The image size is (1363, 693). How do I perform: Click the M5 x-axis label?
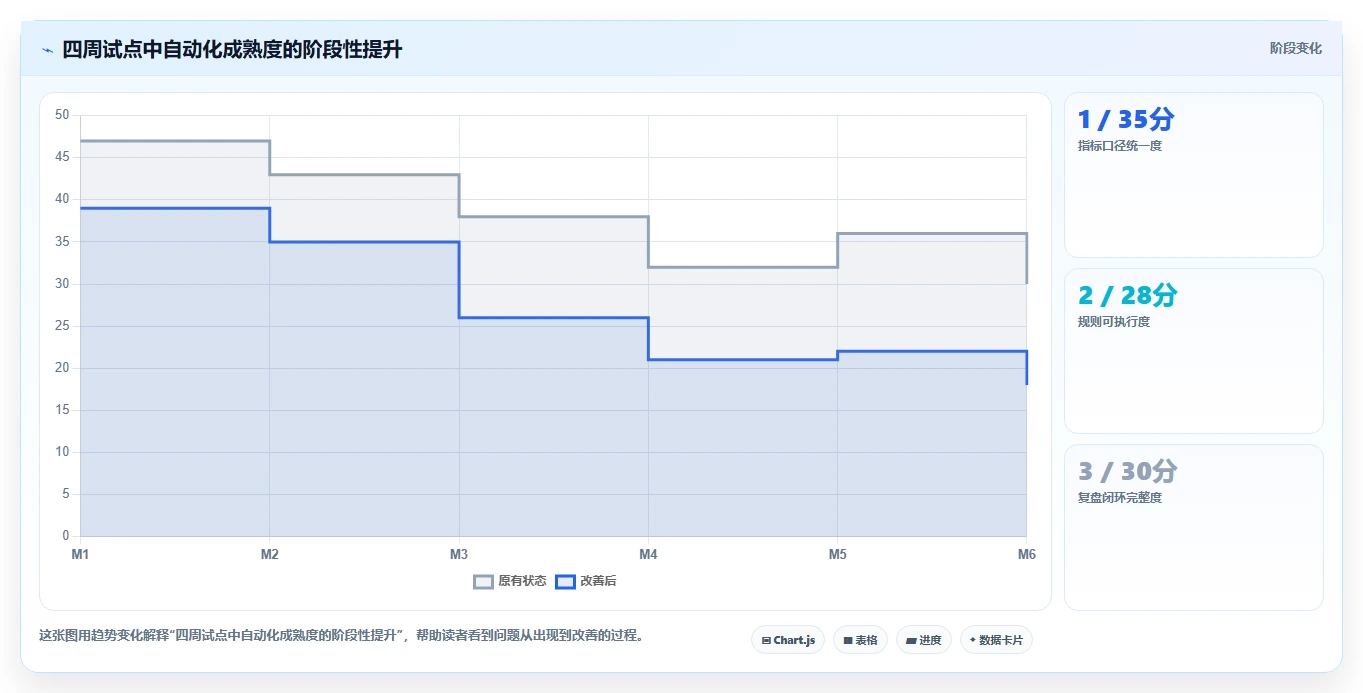click(837, 554)
